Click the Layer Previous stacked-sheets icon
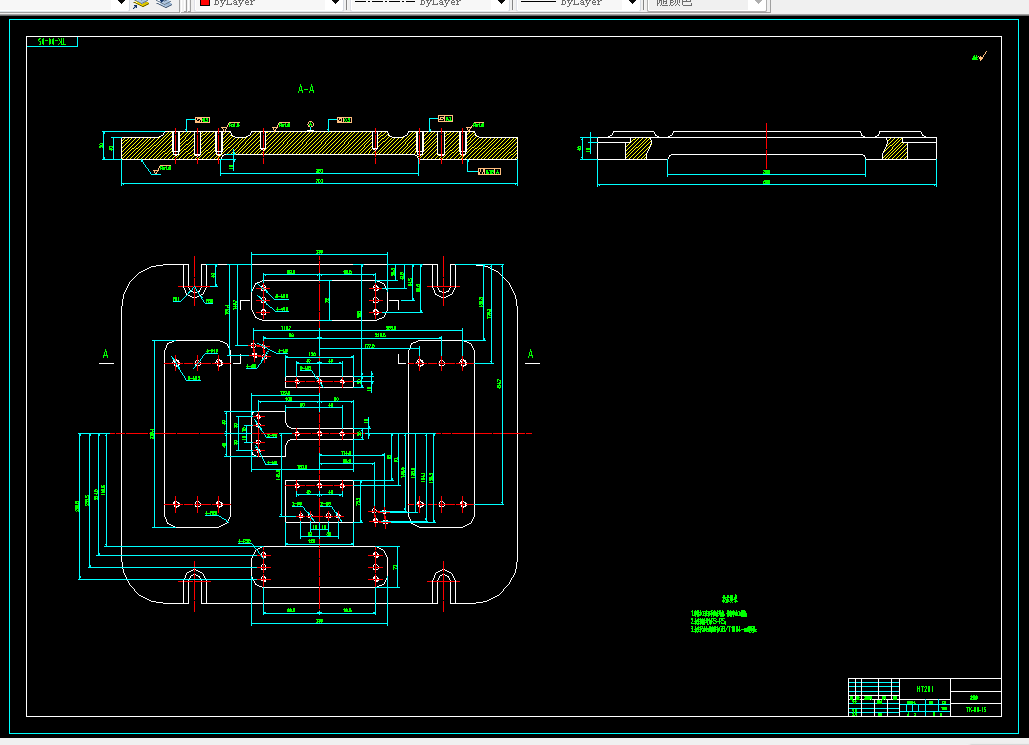 click(164, 3)
